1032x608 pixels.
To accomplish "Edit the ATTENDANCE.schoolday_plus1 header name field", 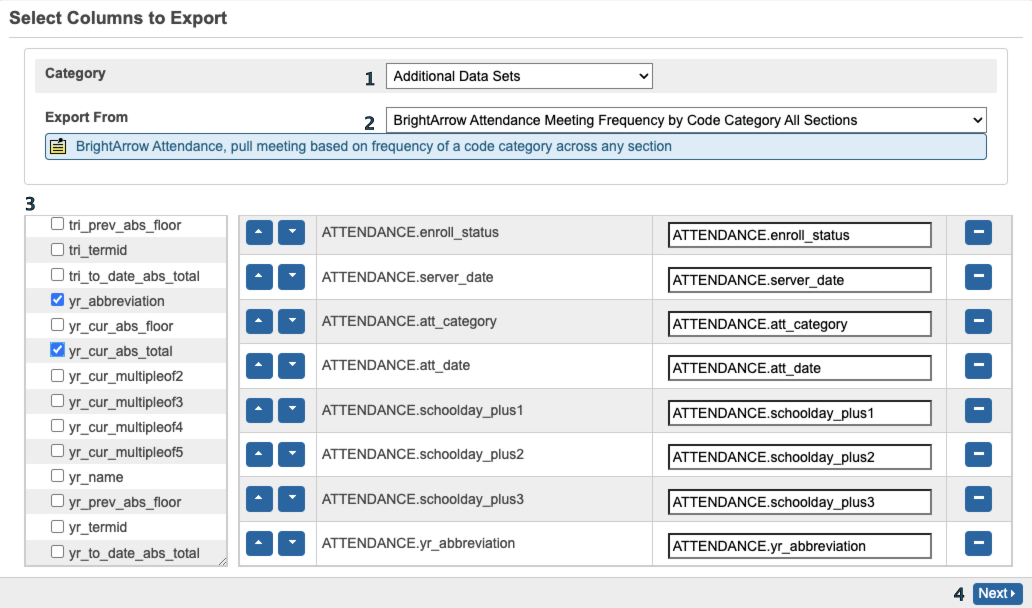I will pos(800,413).
